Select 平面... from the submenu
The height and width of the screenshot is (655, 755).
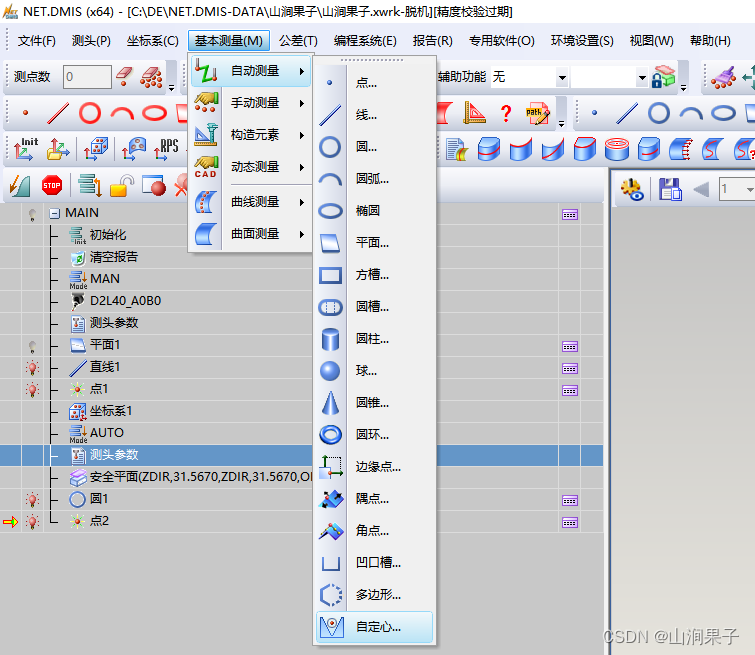click(x=374, y=243)
